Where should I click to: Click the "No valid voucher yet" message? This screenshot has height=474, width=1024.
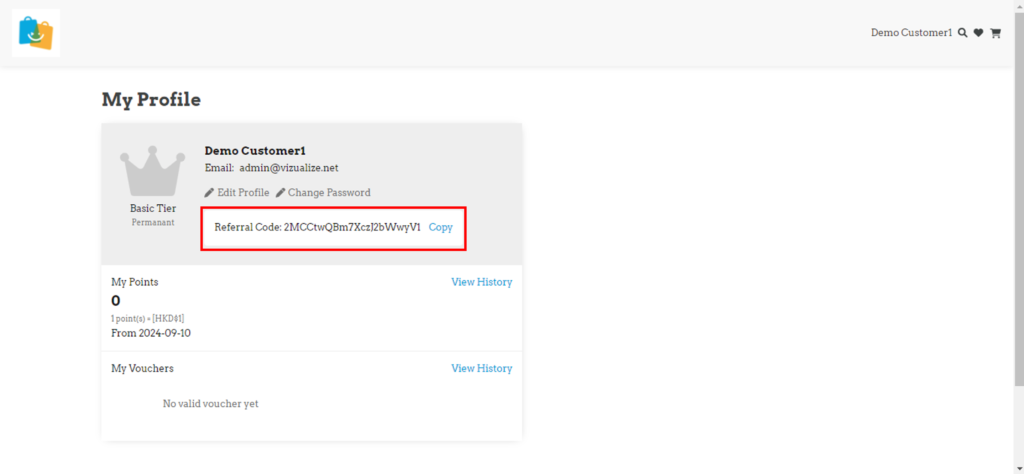click(210, 404)
